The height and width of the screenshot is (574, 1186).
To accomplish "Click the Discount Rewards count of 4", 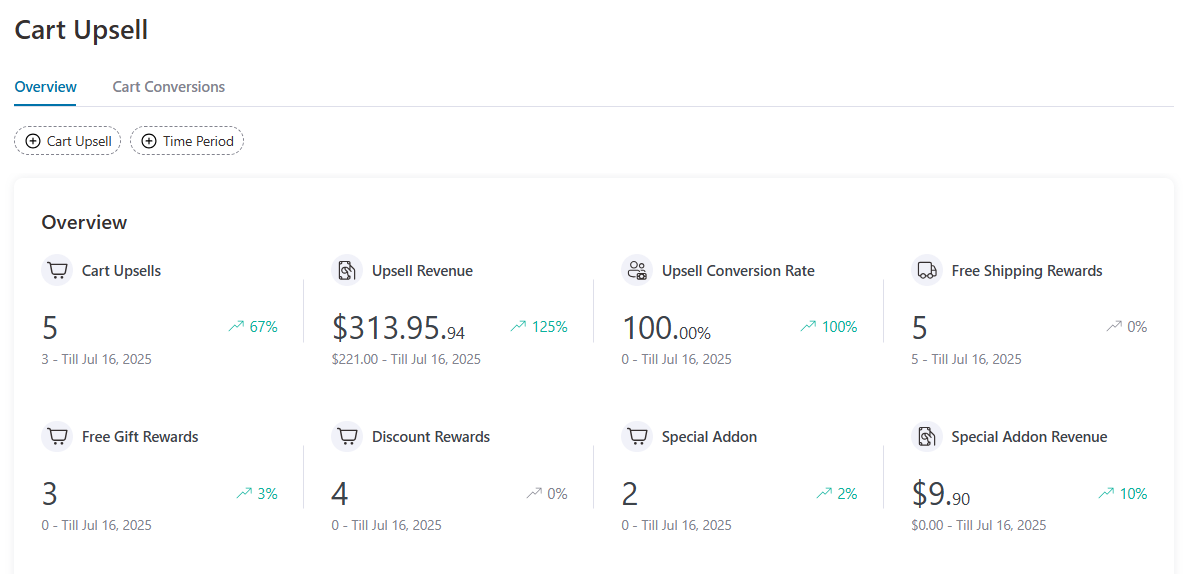I will [x=340, y=494].
